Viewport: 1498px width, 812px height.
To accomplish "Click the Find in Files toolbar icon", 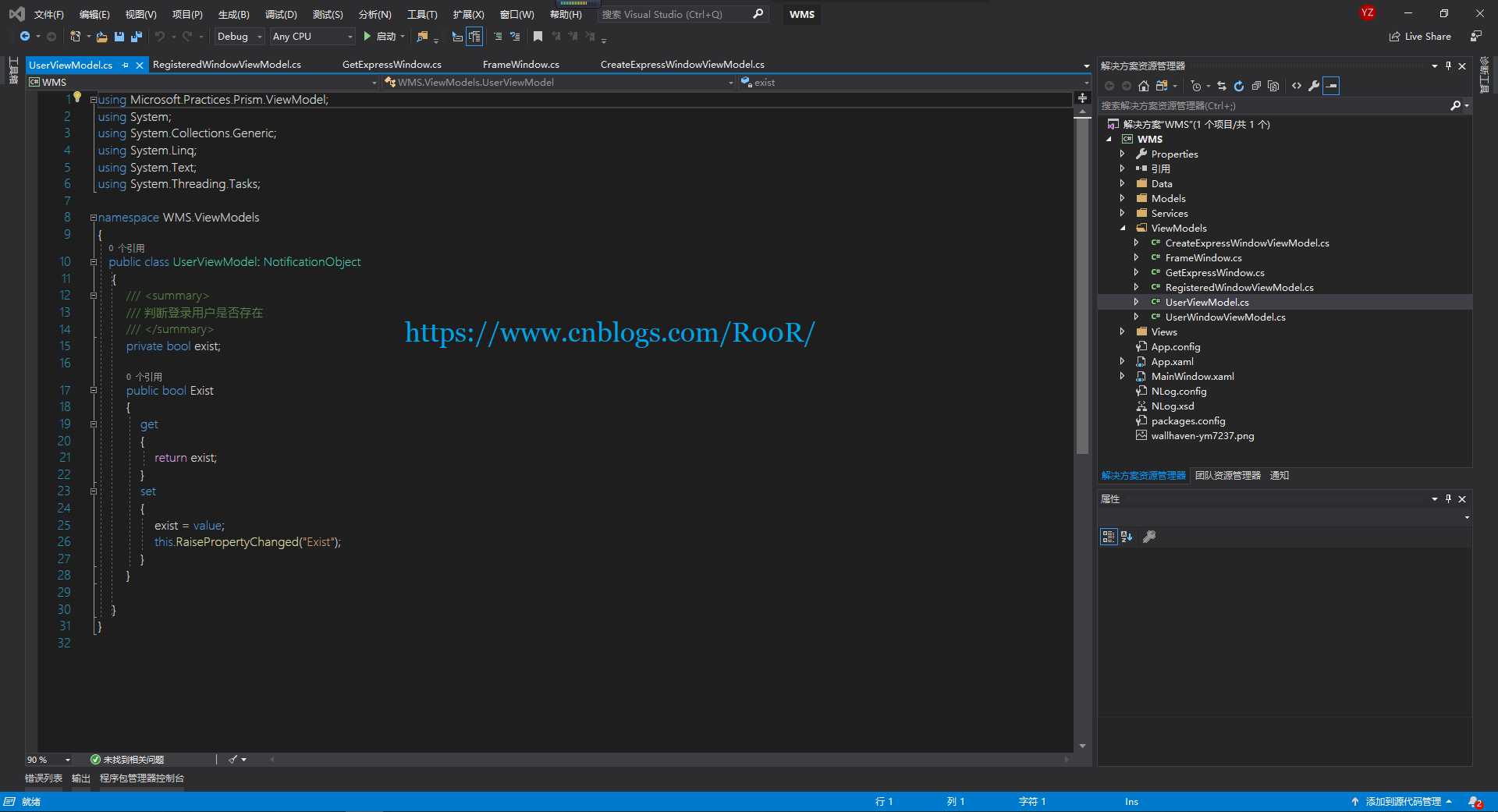I will coord(422,37).
